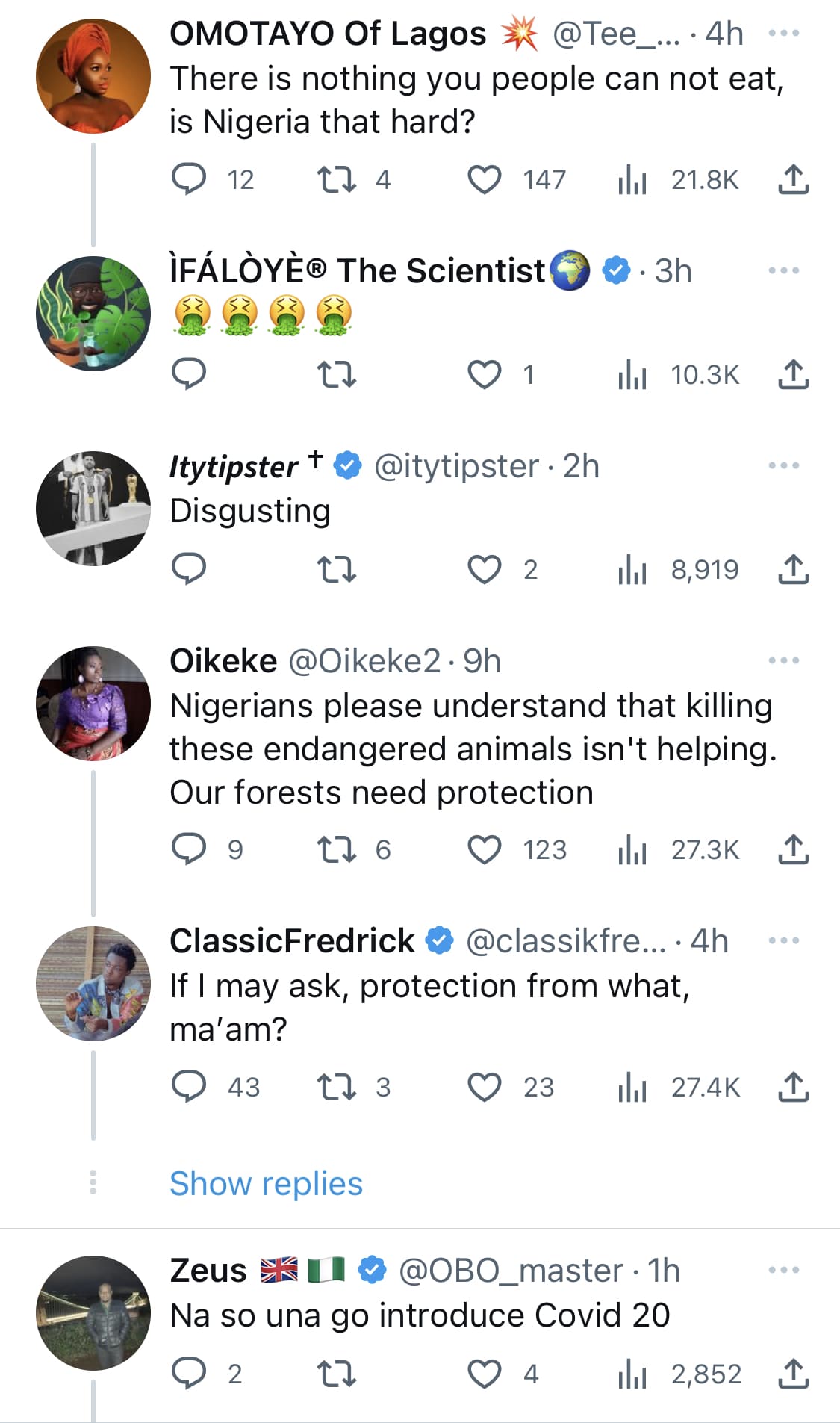The height and width of the screenshot is (1423, 840).
Task: Like Oikeke's tweet about endangered animals
Action: tap(485, 849)
